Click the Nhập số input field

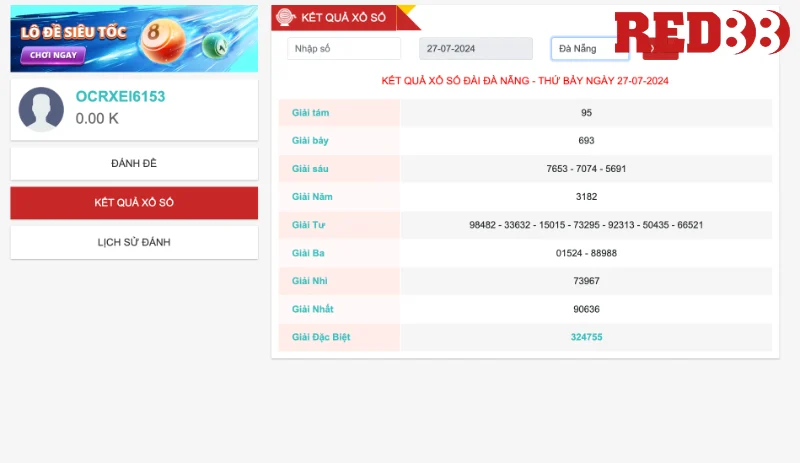coord(343,48)
